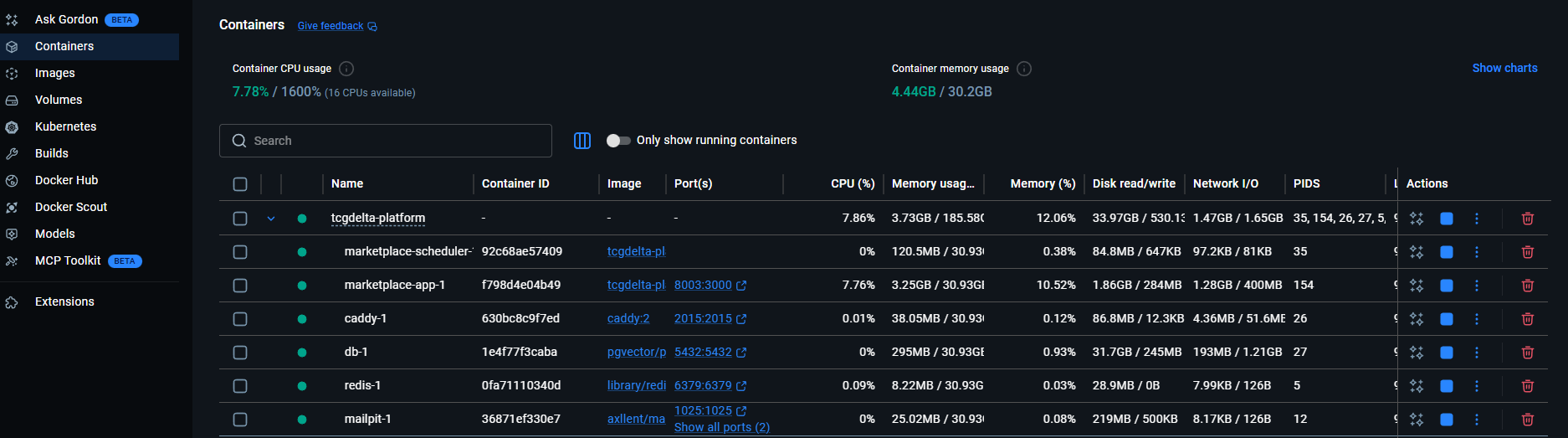1568x438 pixels.
Task: Stop the marketplace-app-1 container
Action: click(1446, 286)
